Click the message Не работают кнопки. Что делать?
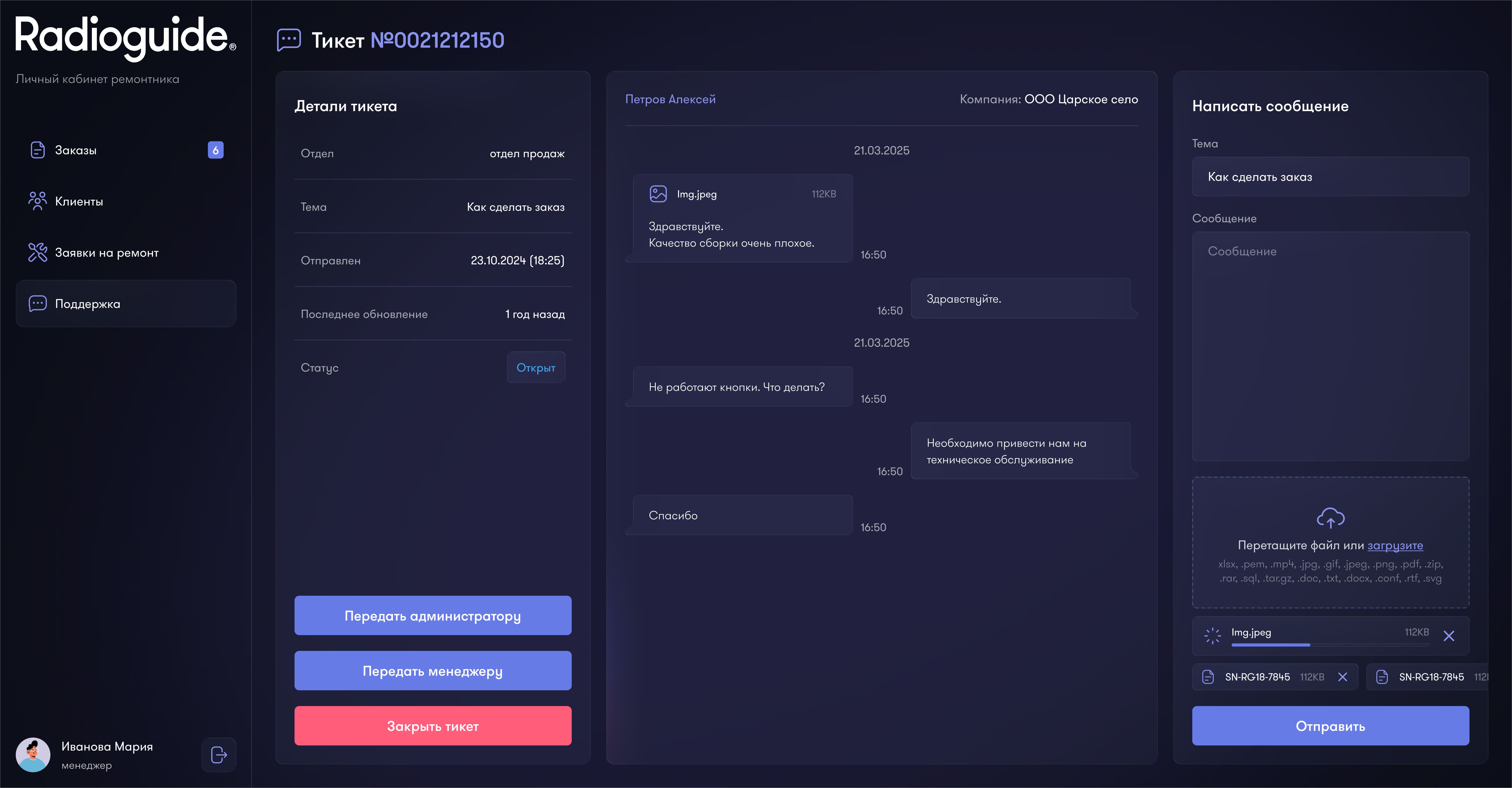Screen dimensions: 1512x788 (x=738, y=387)
